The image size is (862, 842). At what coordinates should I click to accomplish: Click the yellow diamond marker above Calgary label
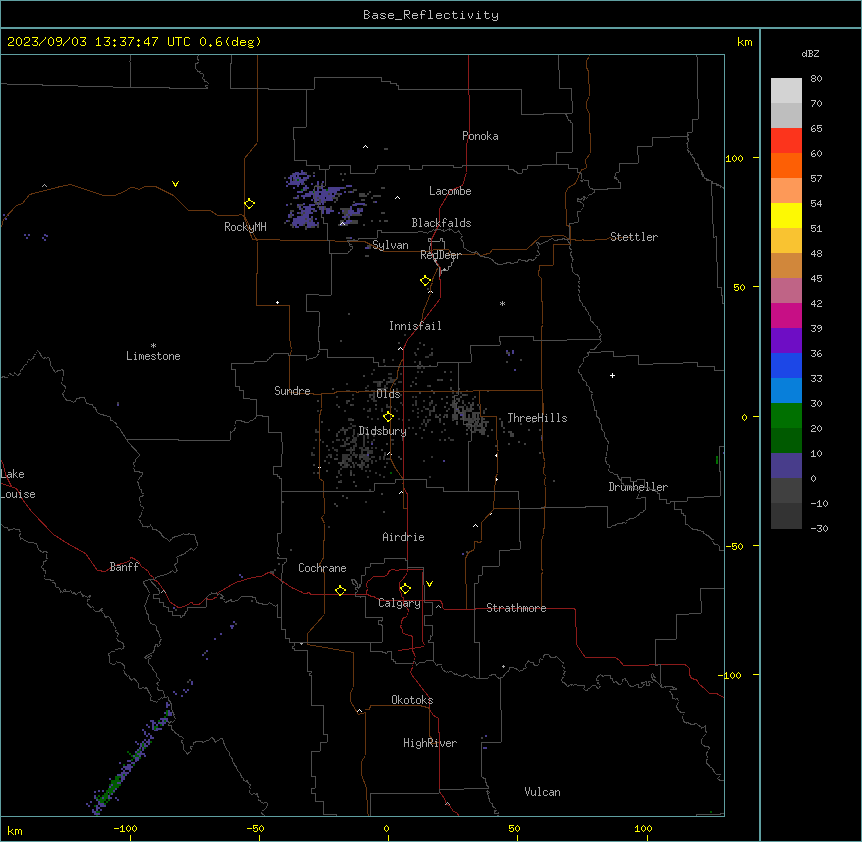(x=405, y=588)
